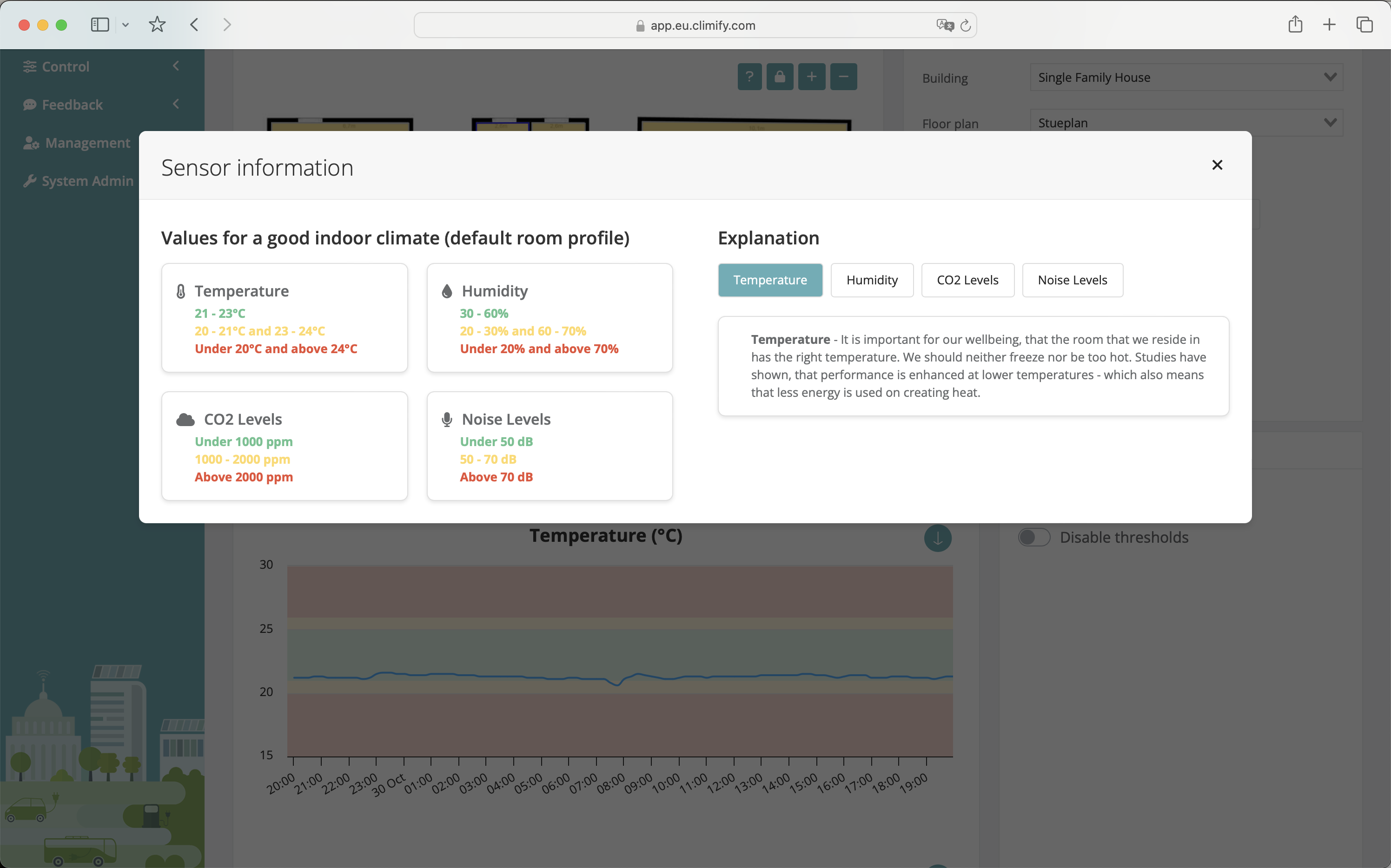Click the address bar app.eu.climify.com

(695, 25)
